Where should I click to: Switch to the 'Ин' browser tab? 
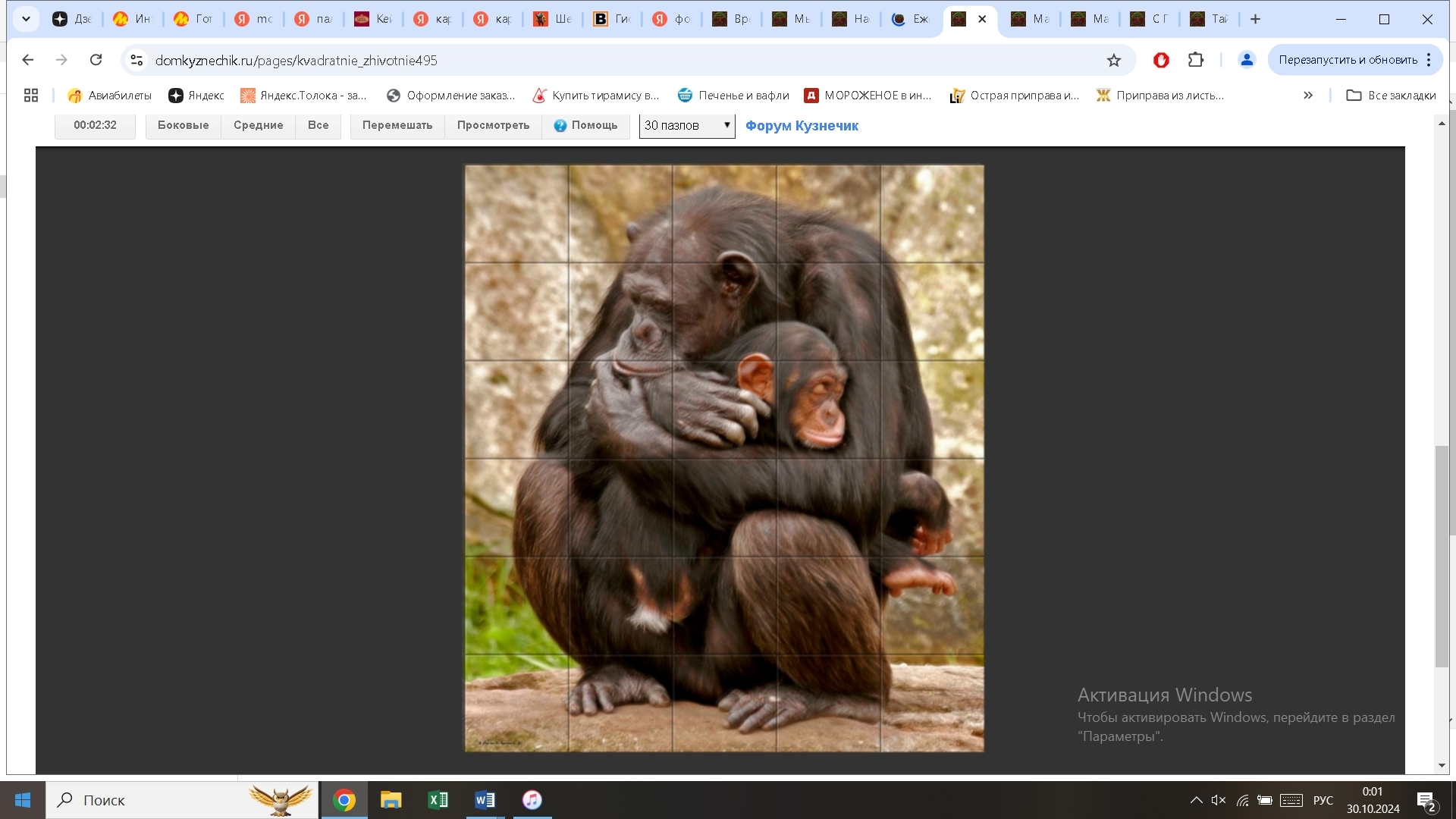click(132, 19)
